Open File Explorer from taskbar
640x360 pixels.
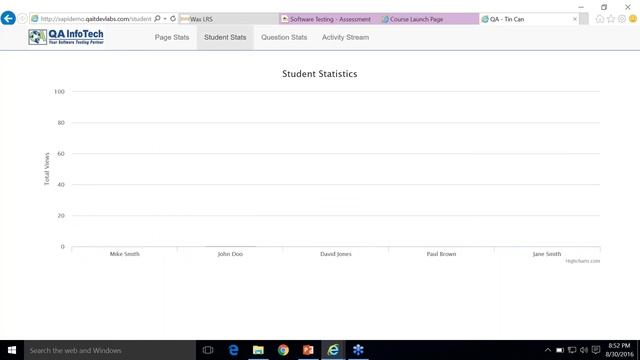click(x=258, y=350)
